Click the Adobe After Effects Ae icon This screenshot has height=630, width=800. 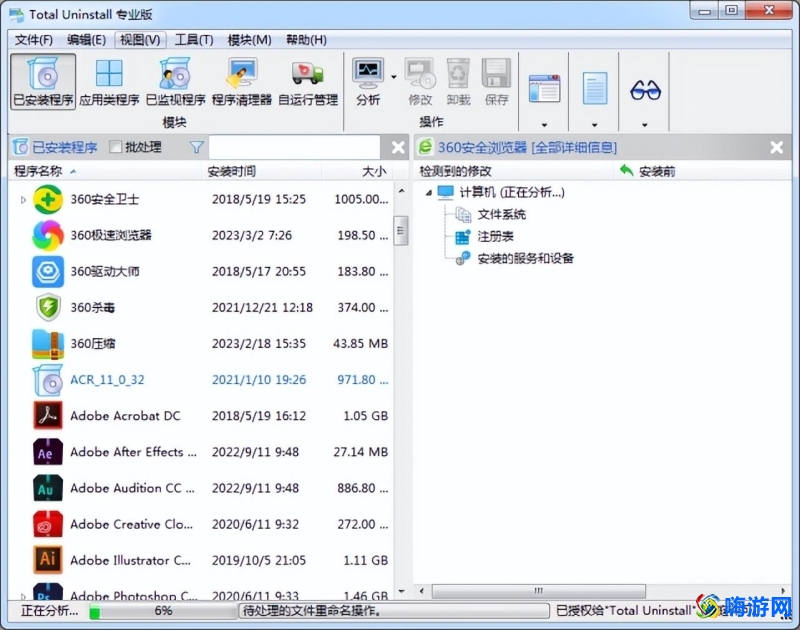[48, 452]
